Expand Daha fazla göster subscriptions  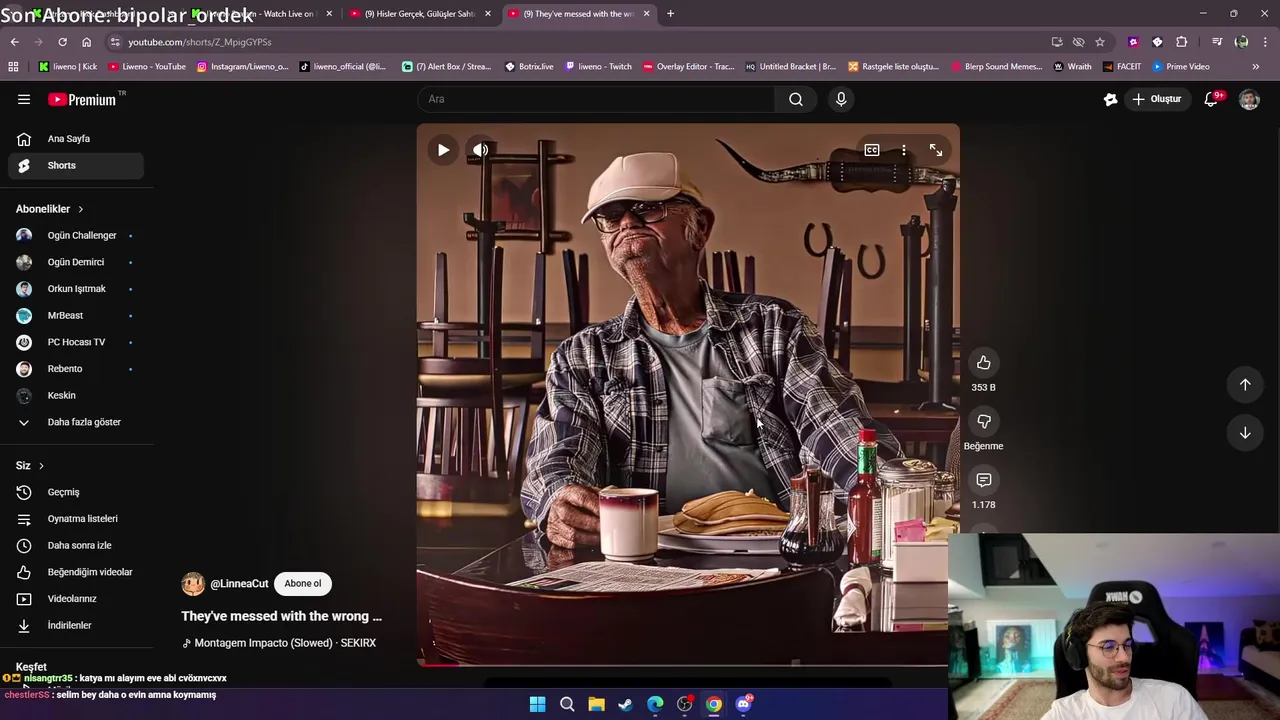pos(76,422)
